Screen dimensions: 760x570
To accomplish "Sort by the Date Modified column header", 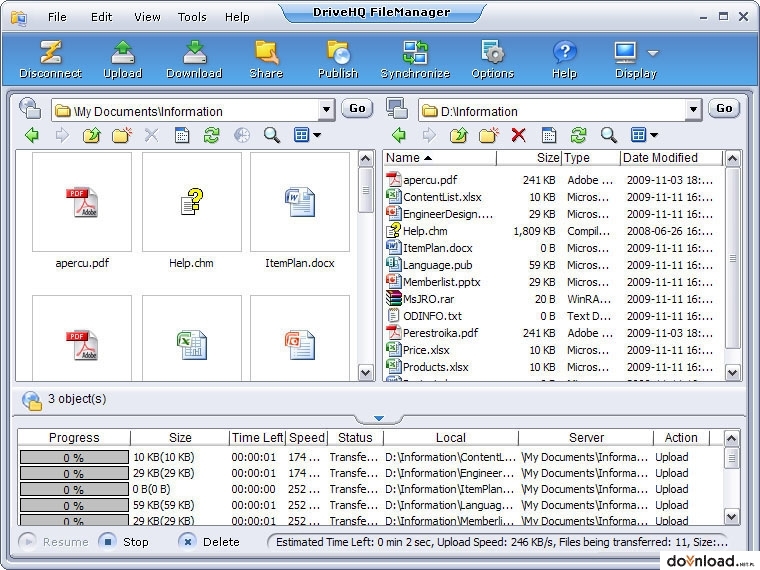I will [671, 158].
